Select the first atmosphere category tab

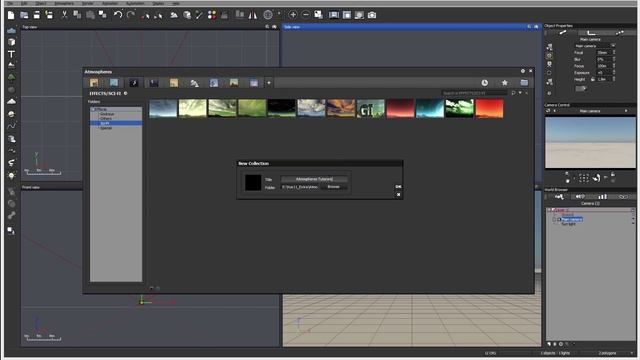94,83
